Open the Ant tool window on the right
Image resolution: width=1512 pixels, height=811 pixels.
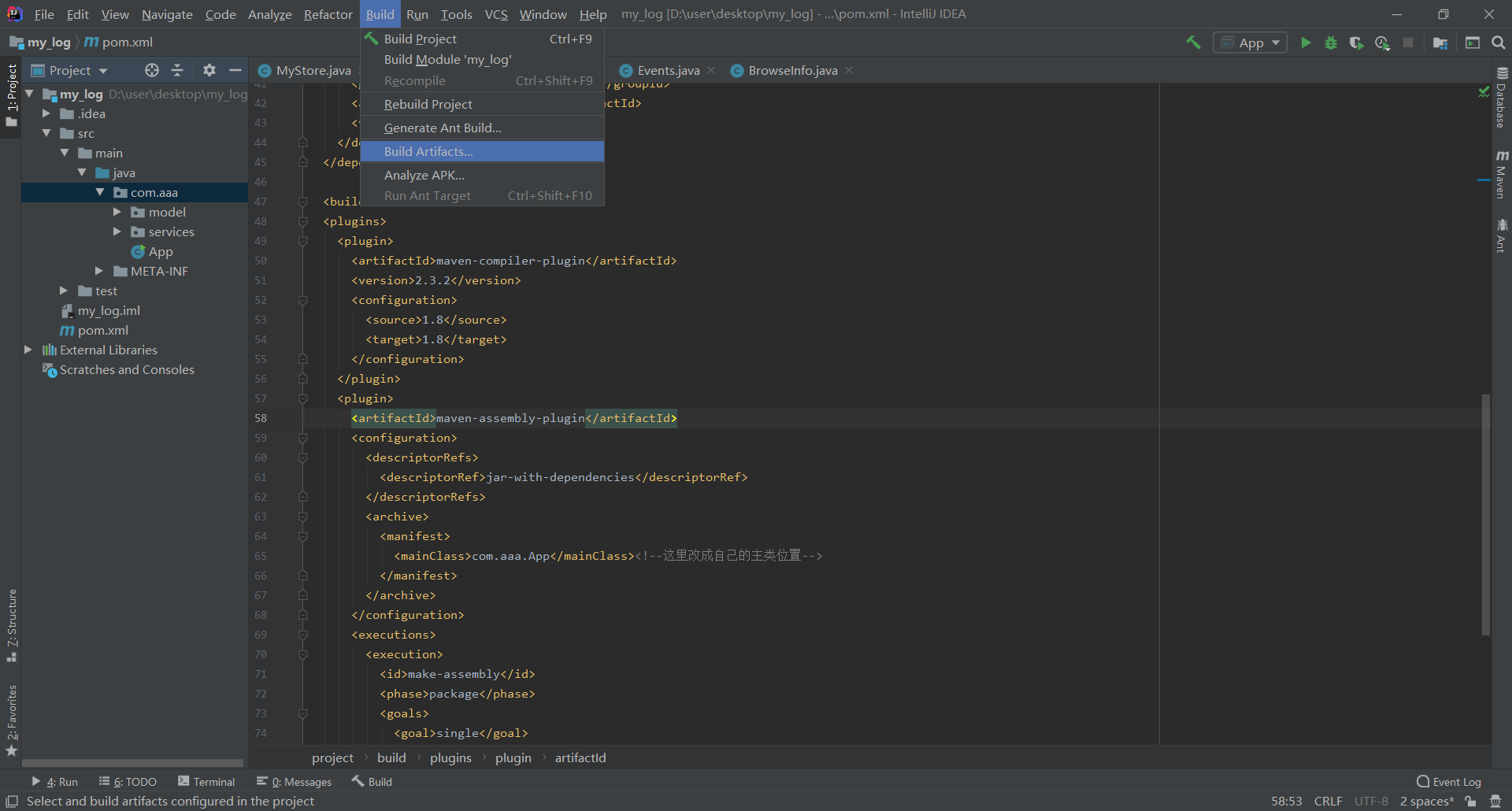[x=1502, y=235]
